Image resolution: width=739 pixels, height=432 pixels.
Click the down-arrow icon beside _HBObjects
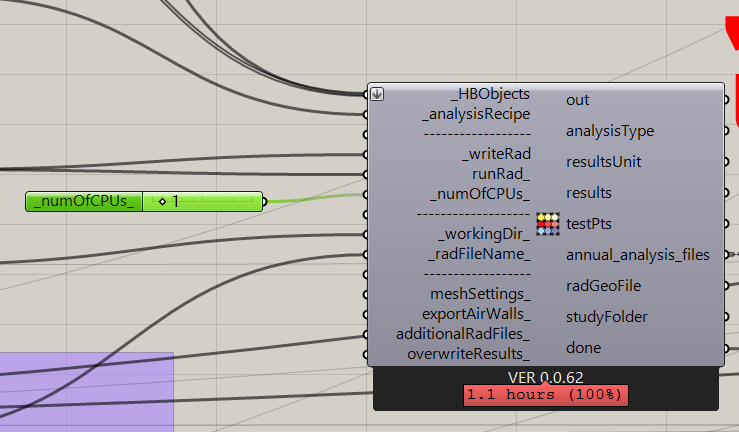pos(377,94)
